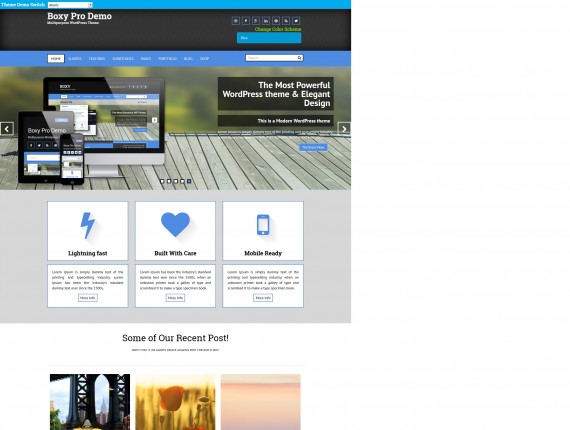
Task: Open the Theme Demo Switch dropdown
Action: 70,5
